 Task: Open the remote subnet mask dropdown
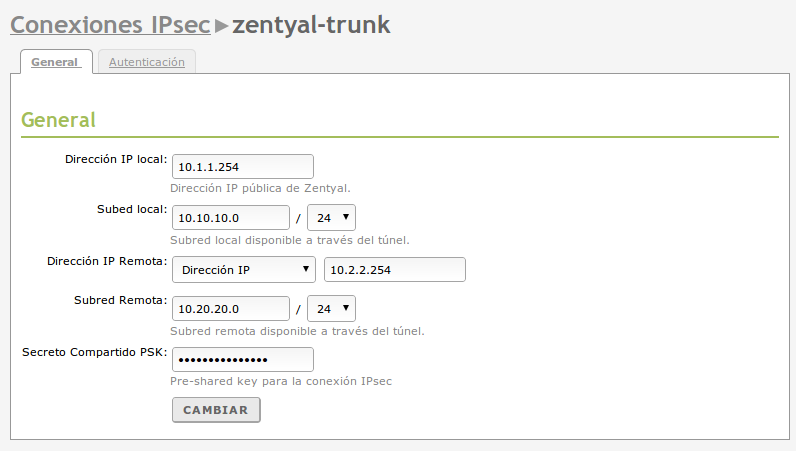tap(331, 309)
